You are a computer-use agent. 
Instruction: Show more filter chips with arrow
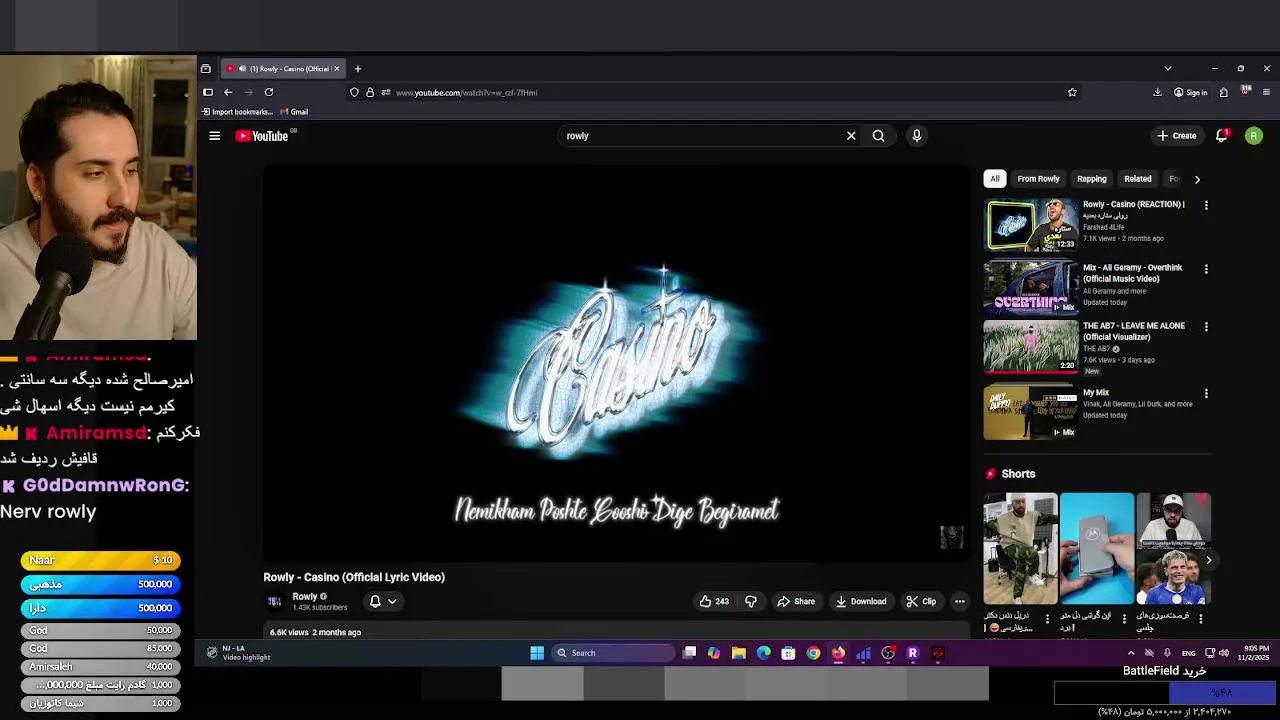(x=1197, y=179)
